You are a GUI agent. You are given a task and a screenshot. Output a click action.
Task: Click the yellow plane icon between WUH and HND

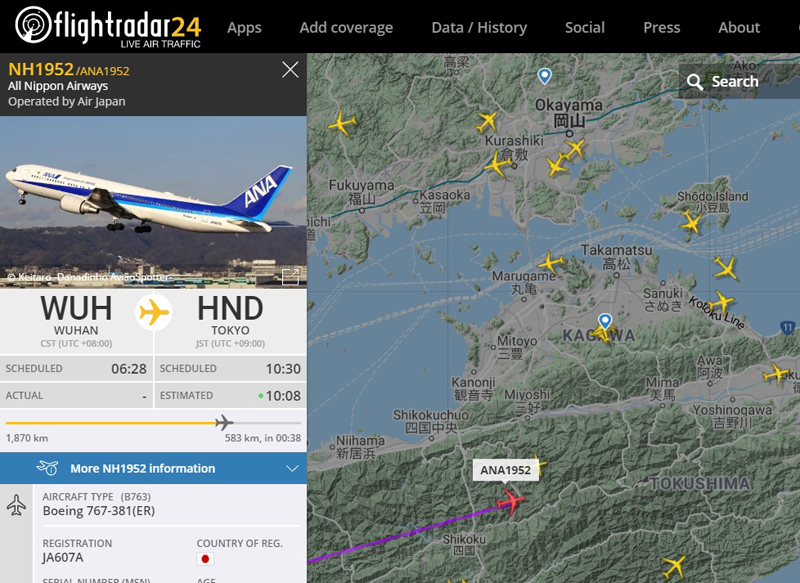154,312
